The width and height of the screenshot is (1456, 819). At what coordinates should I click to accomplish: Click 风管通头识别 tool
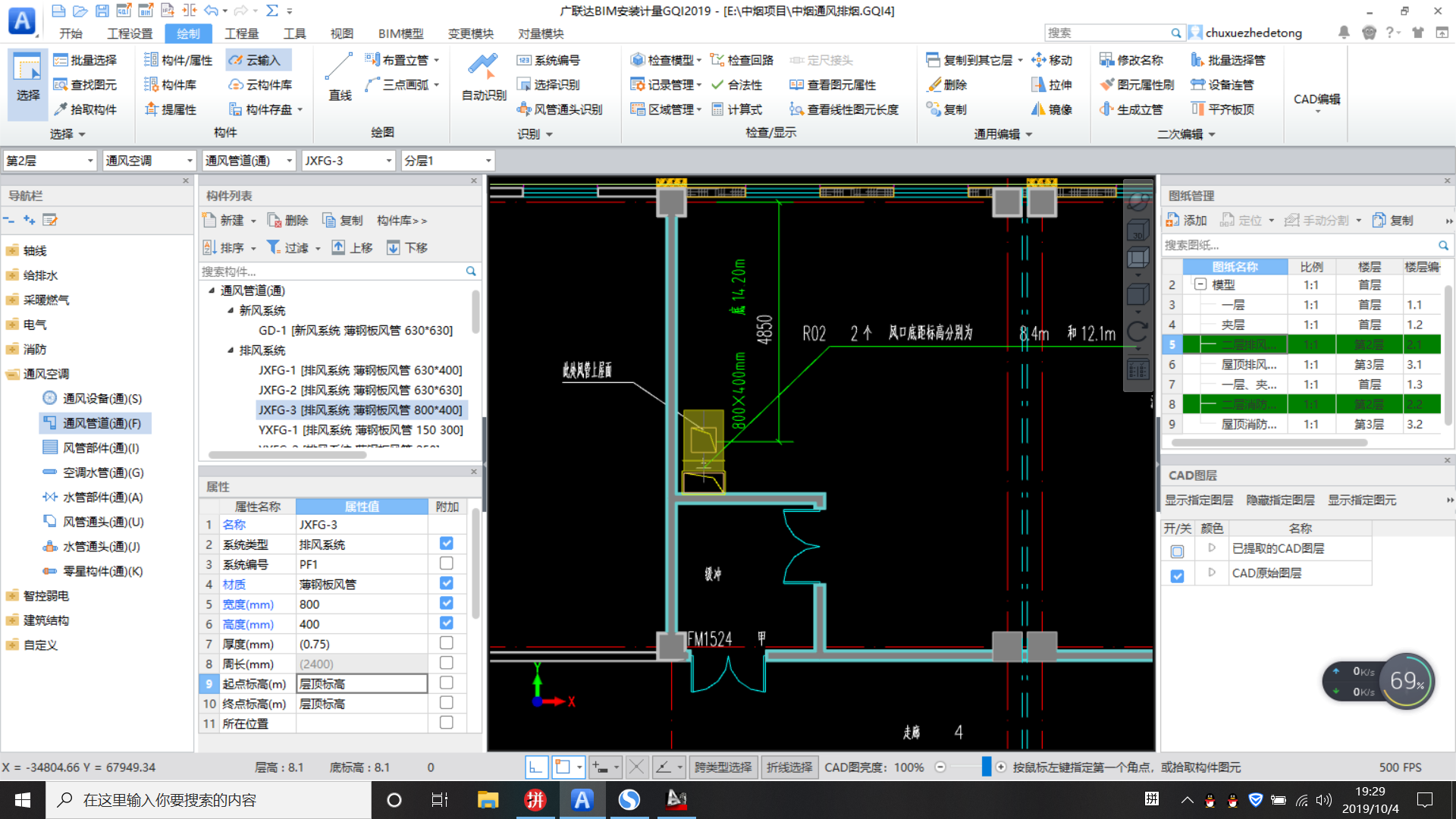(x=560, y=109)
